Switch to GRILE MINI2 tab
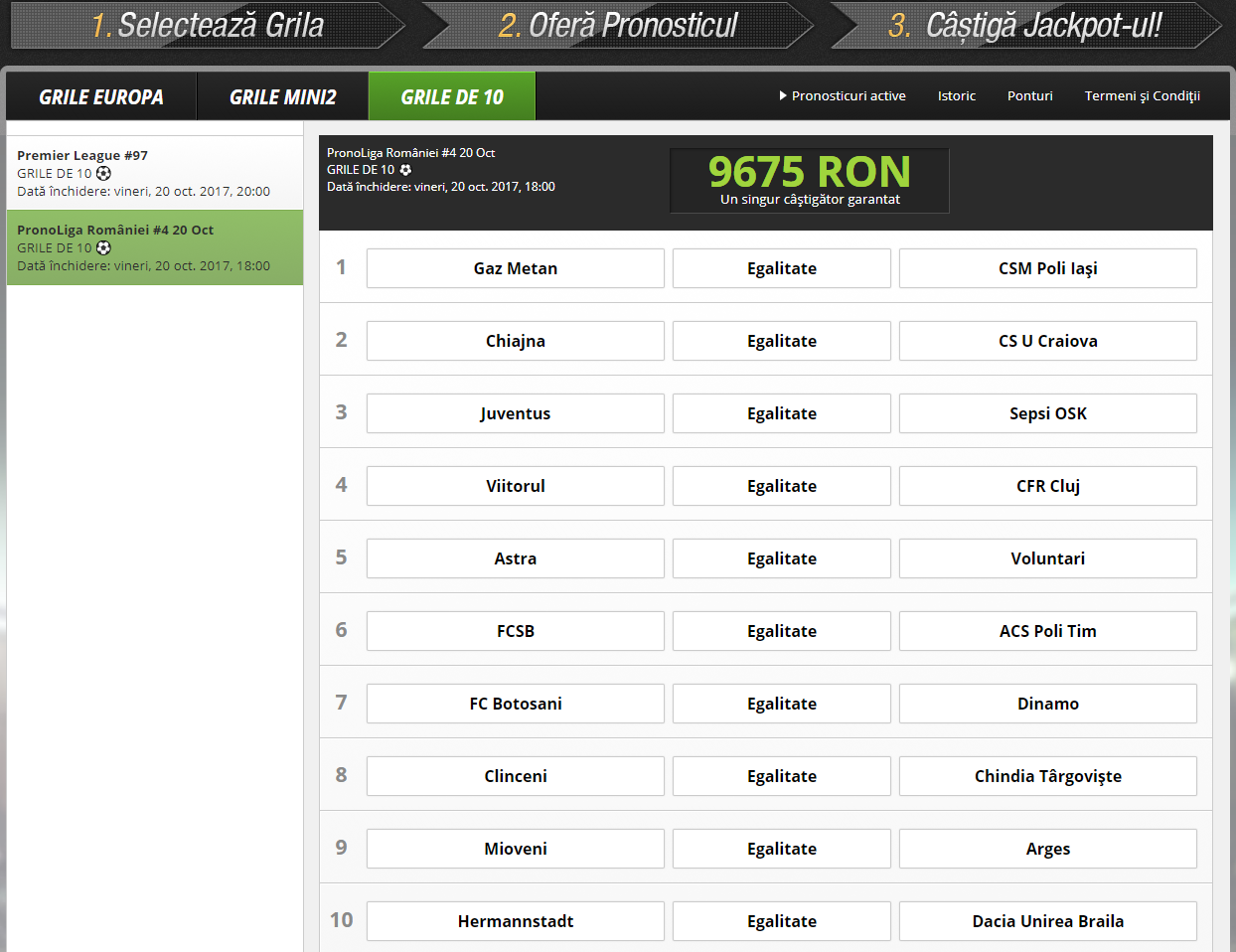 [x=283, y=96]
